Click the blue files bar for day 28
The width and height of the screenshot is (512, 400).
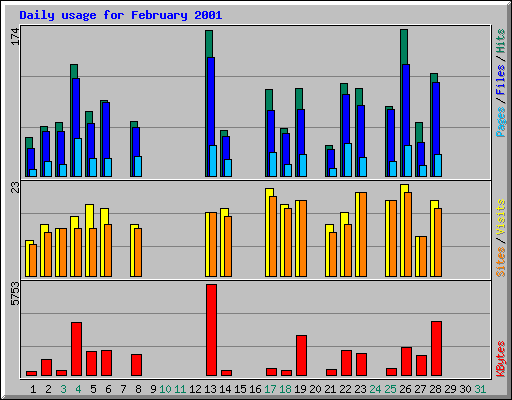pyautogui.click(x=436, y=118)
